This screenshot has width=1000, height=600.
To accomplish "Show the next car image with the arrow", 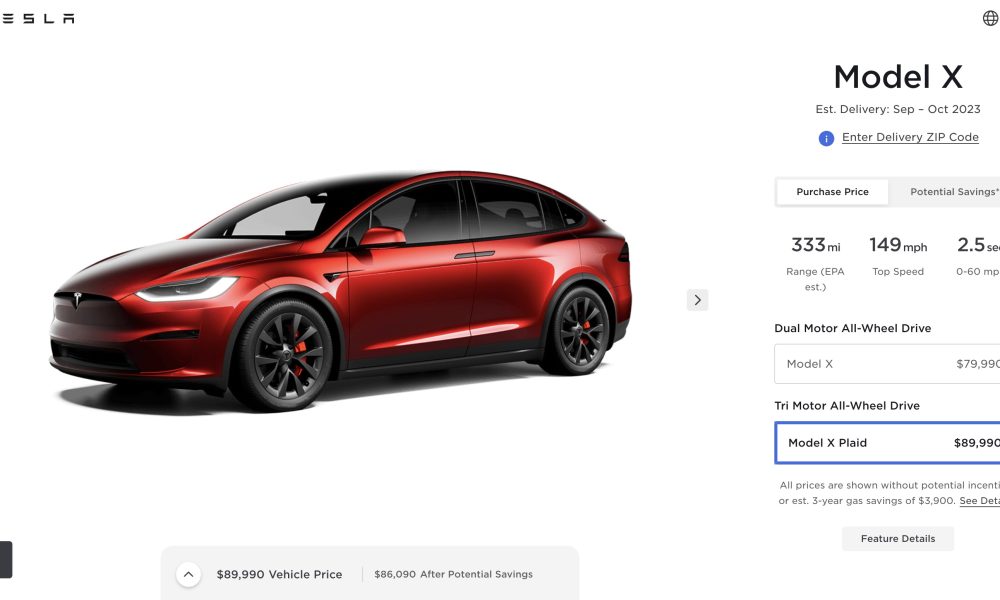I will (697, 300).
